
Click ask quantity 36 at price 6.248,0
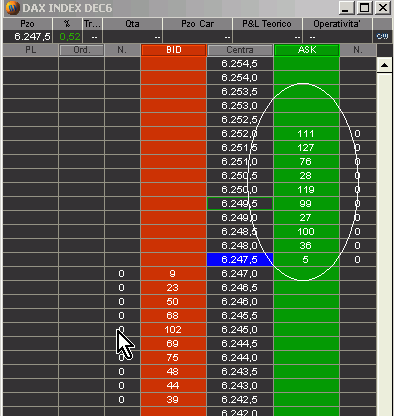click(306, 246)
